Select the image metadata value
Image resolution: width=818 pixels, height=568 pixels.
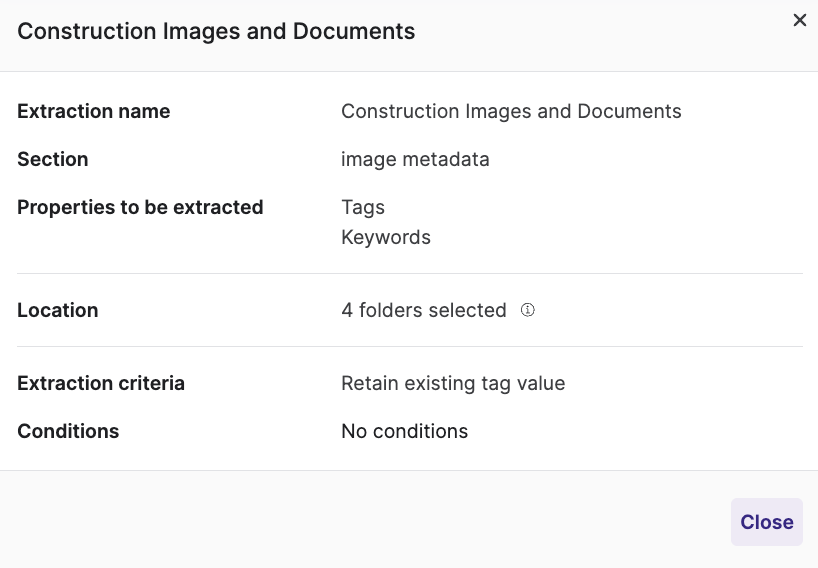click(x=415, y=159)
